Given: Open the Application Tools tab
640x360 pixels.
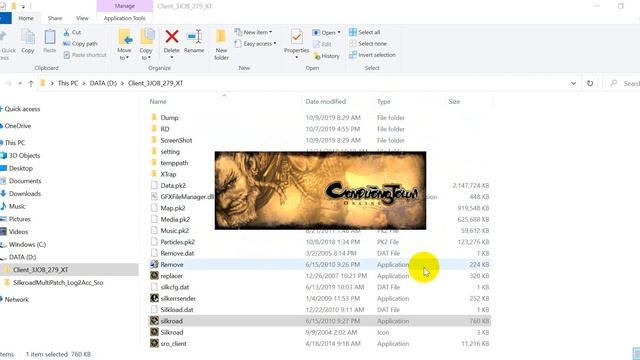Looking at the screenshot, I should point(124,18).
